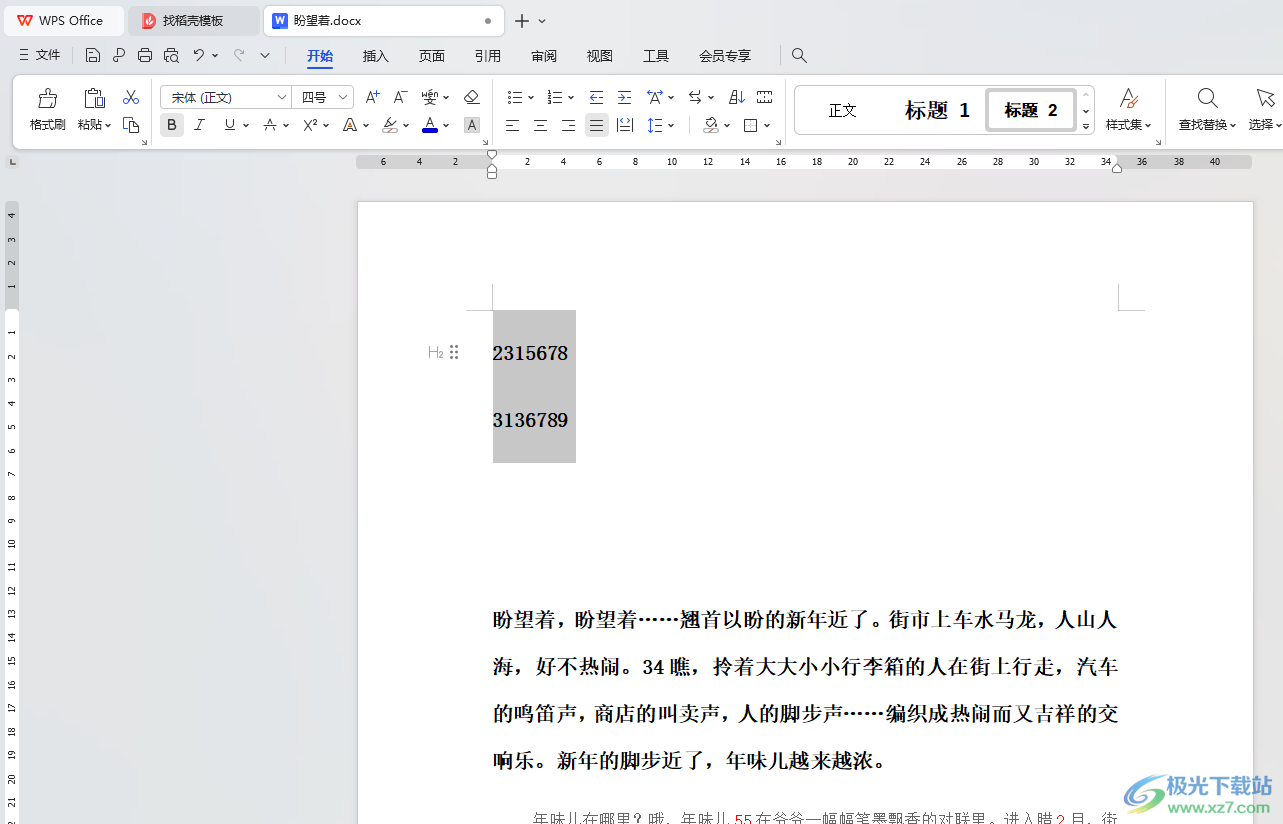1283x824 pixels.
Task: Click the selected heading text 3136789
Action: point(530,420)
